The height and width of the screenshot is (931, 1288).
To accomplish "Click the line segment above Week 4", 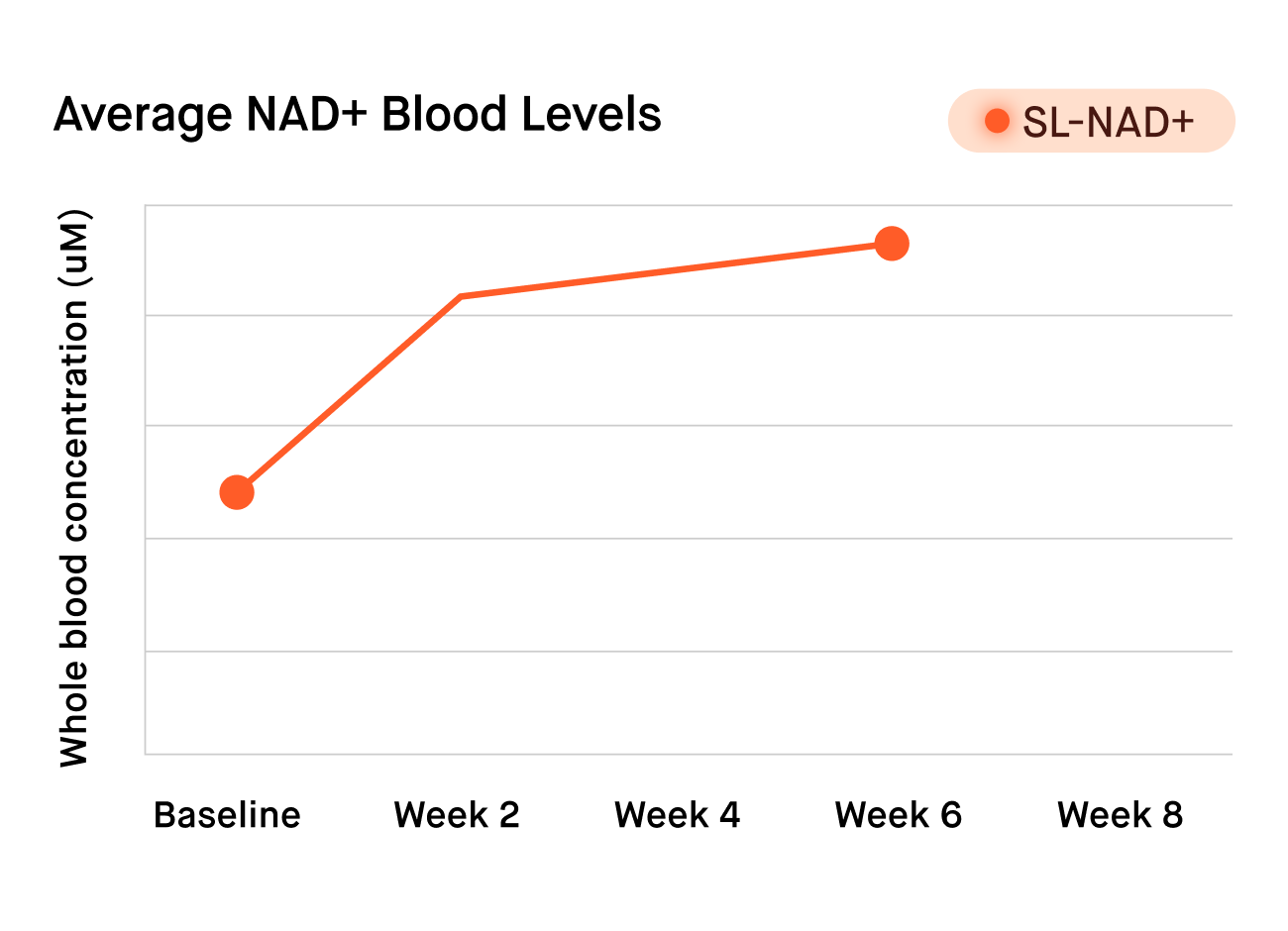I will [x=677, y=269].
